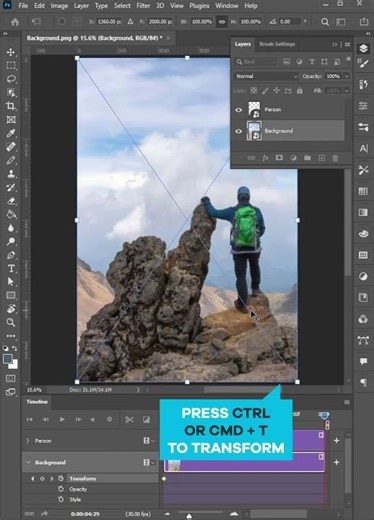The image size is (374, 520).
Task: Open the Window menu
Action: 227,6
